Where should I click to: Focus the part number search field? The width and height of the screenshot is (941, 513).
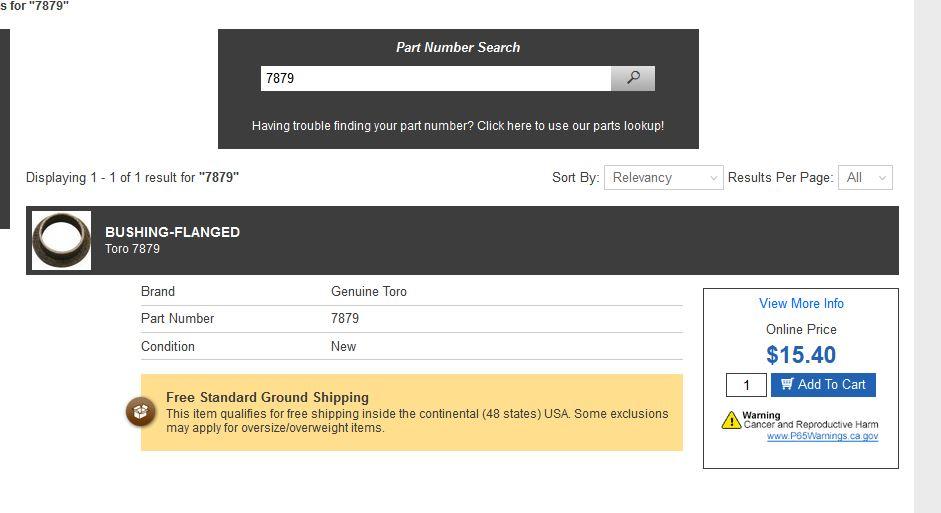pyautogui.click(x=436, y=79)
